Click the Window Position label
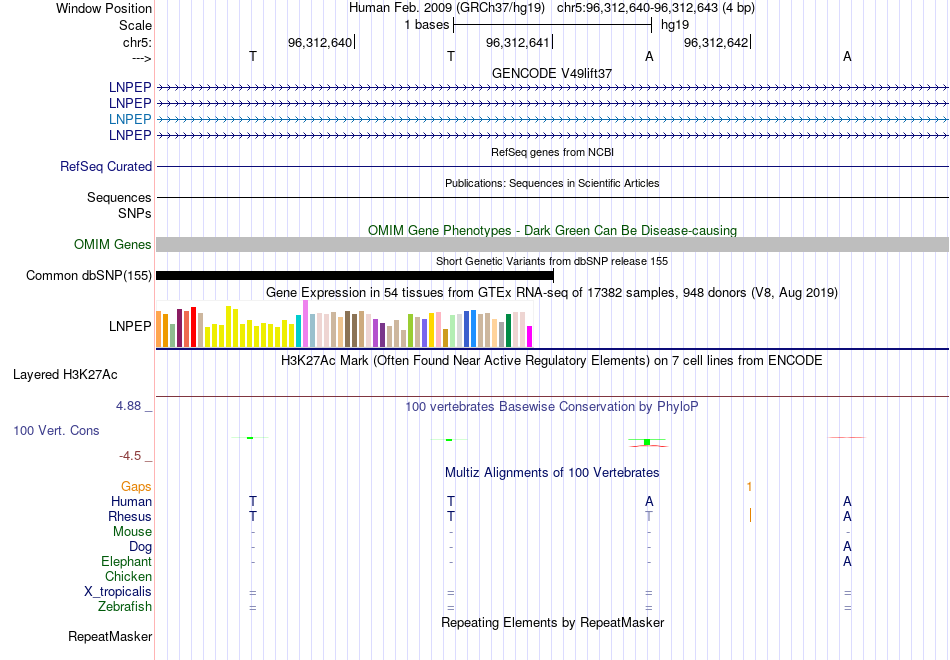 [x=104, y=8]
